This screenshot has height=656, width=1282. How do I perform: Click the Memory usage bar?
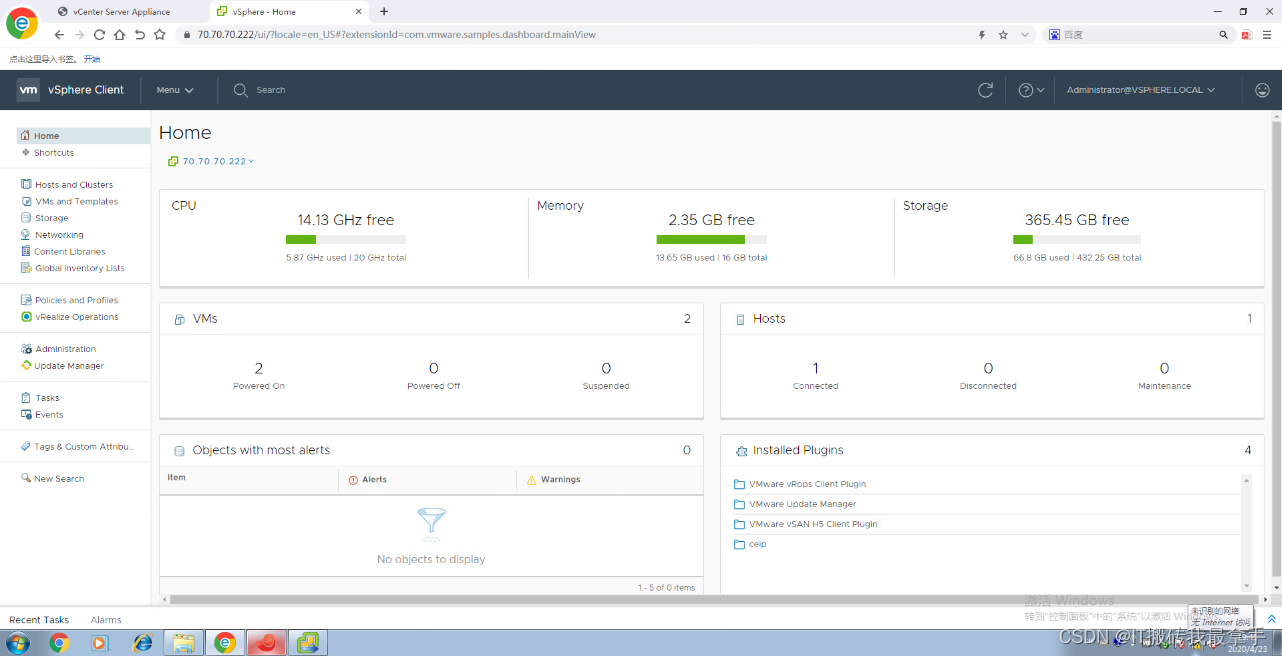coord(711,240)
